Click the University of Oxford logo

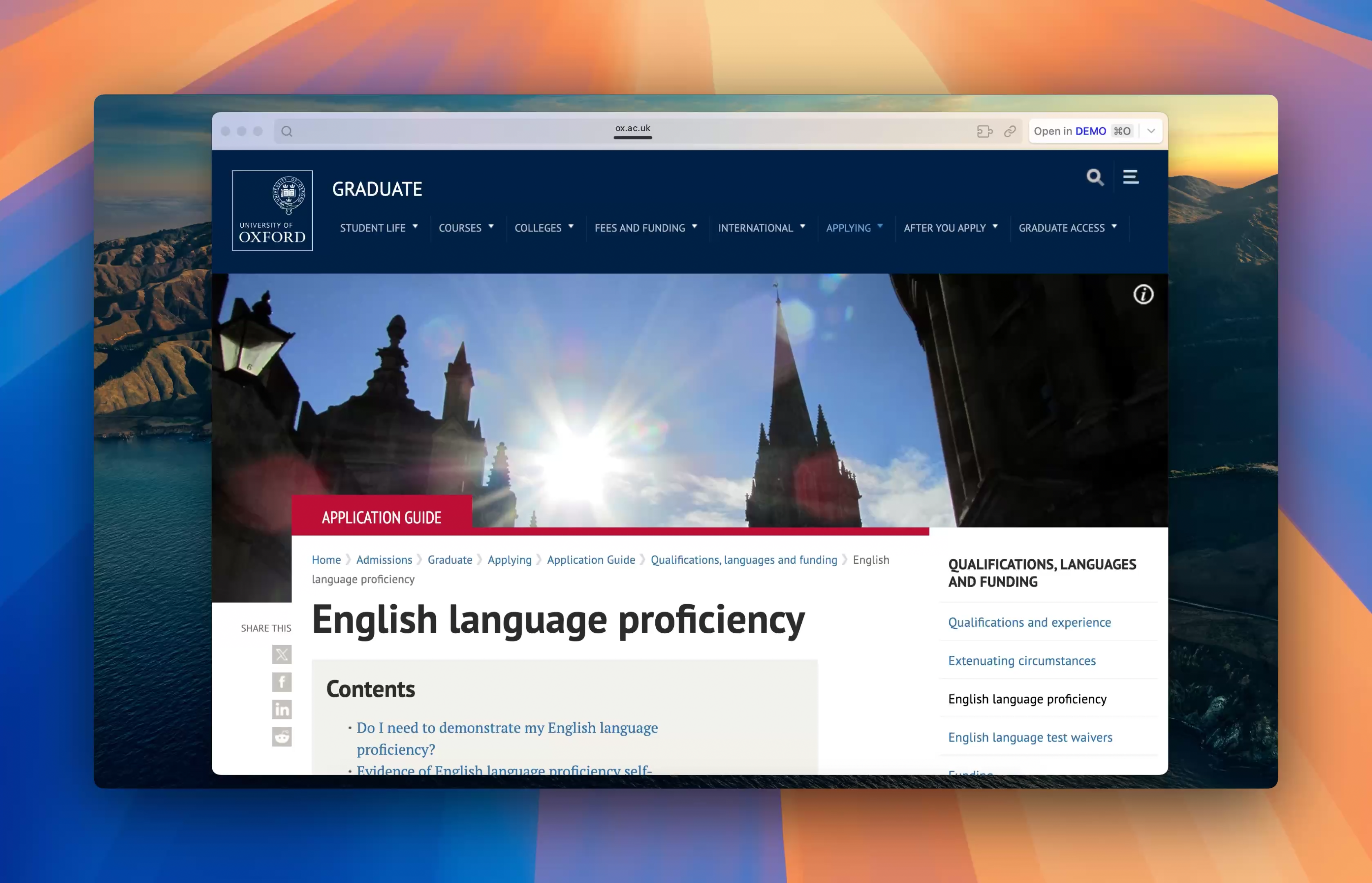click(x=272, y=211)
